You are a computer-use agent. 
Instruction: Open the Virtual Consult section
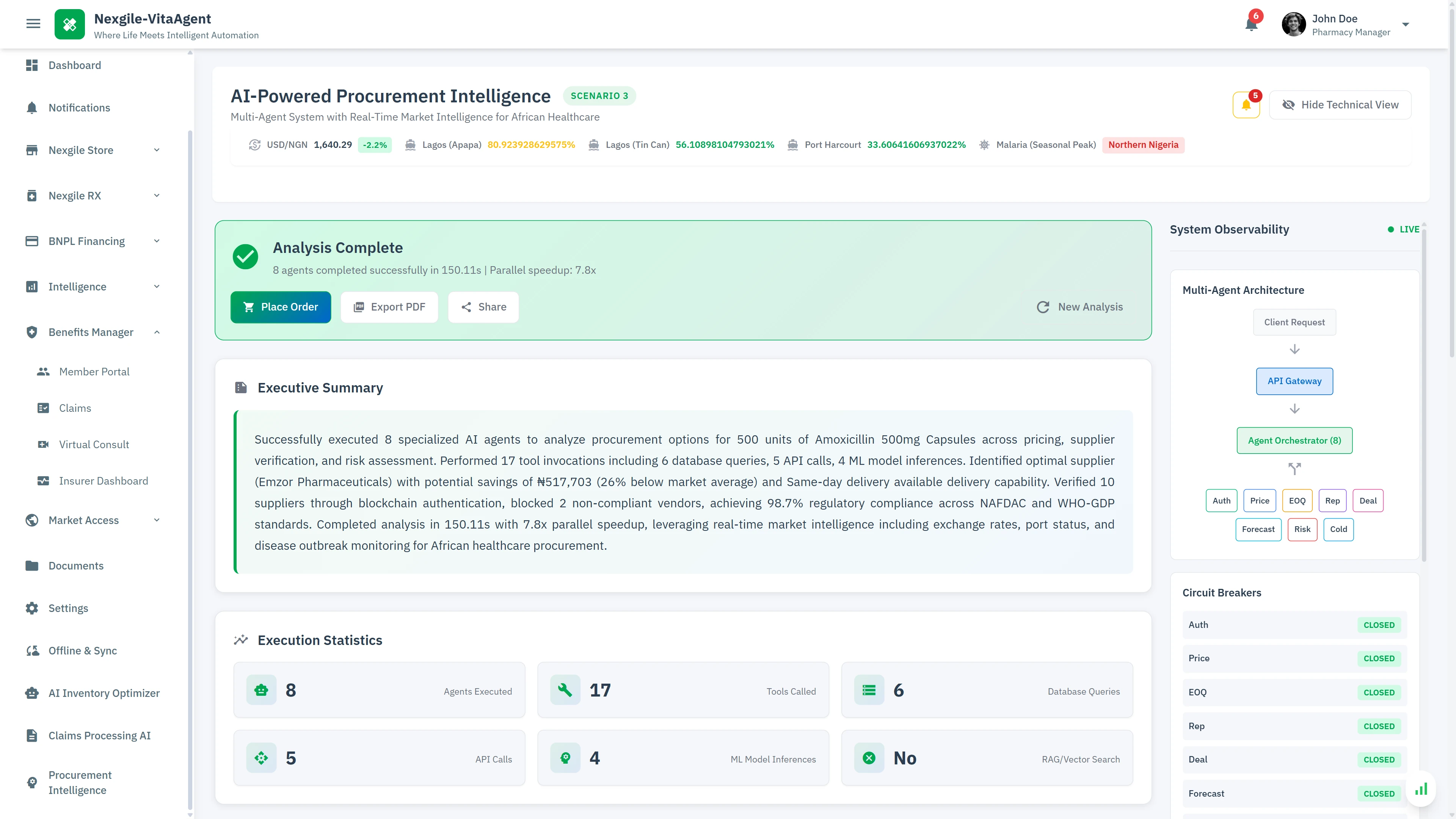click(x=94, y=444)
